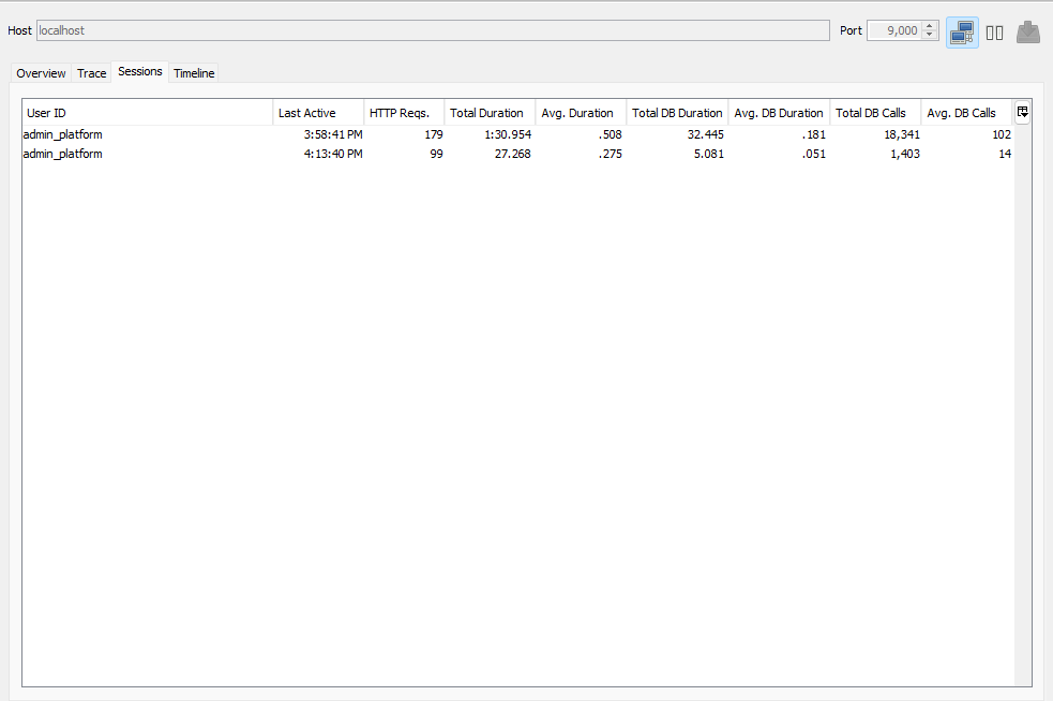Sort sessions by HTTP Reqs. column
Viewport: 1053px width, 701px height.
point(404,113)
